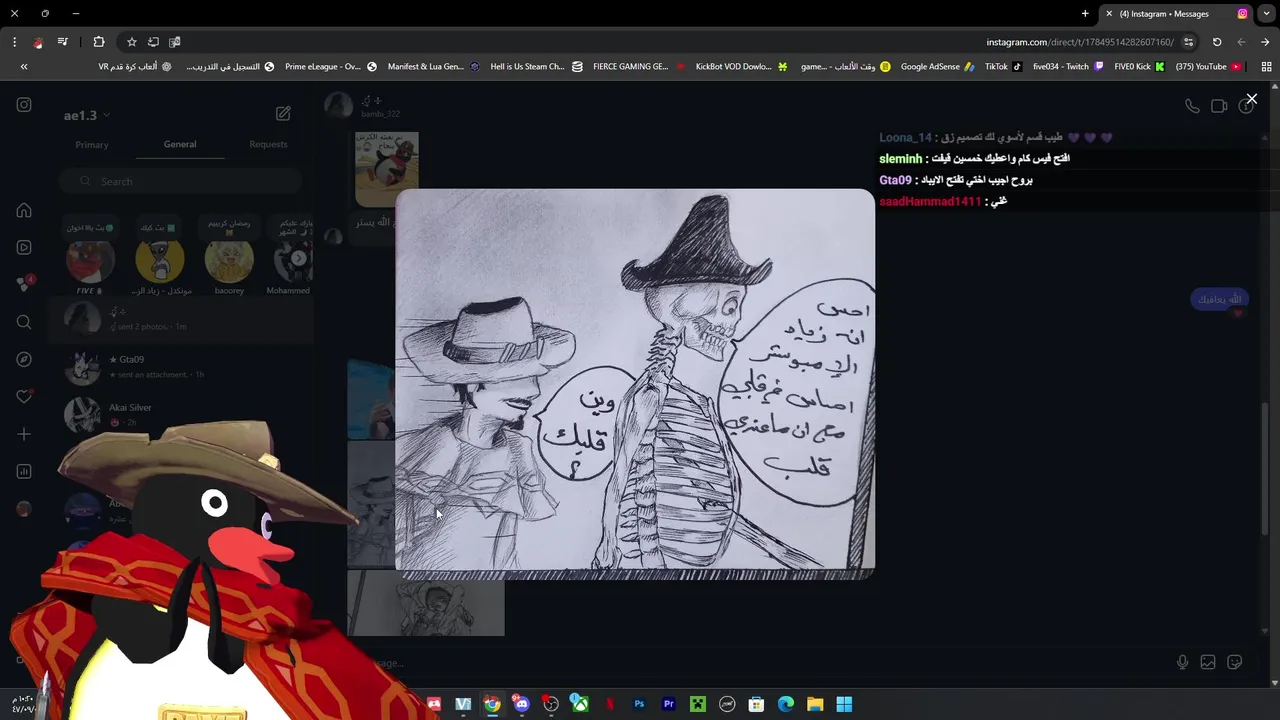Image resolution: width=1280 pixels, height=720 pixels.
Task: Open the FIVE0 Kick bookmark
Action: (x=1139, y=67)
